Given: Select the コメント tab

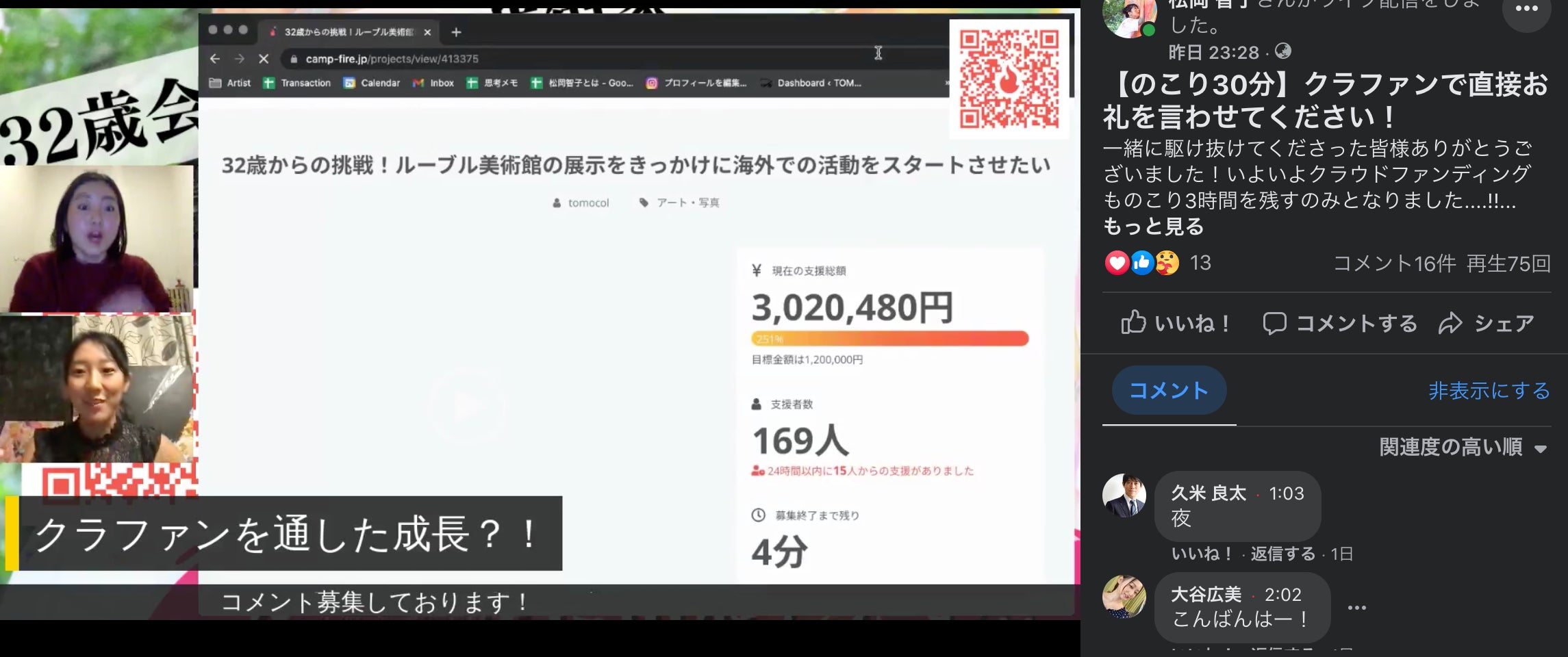Looking at the screenshot, I should [x=1168, y=390].
